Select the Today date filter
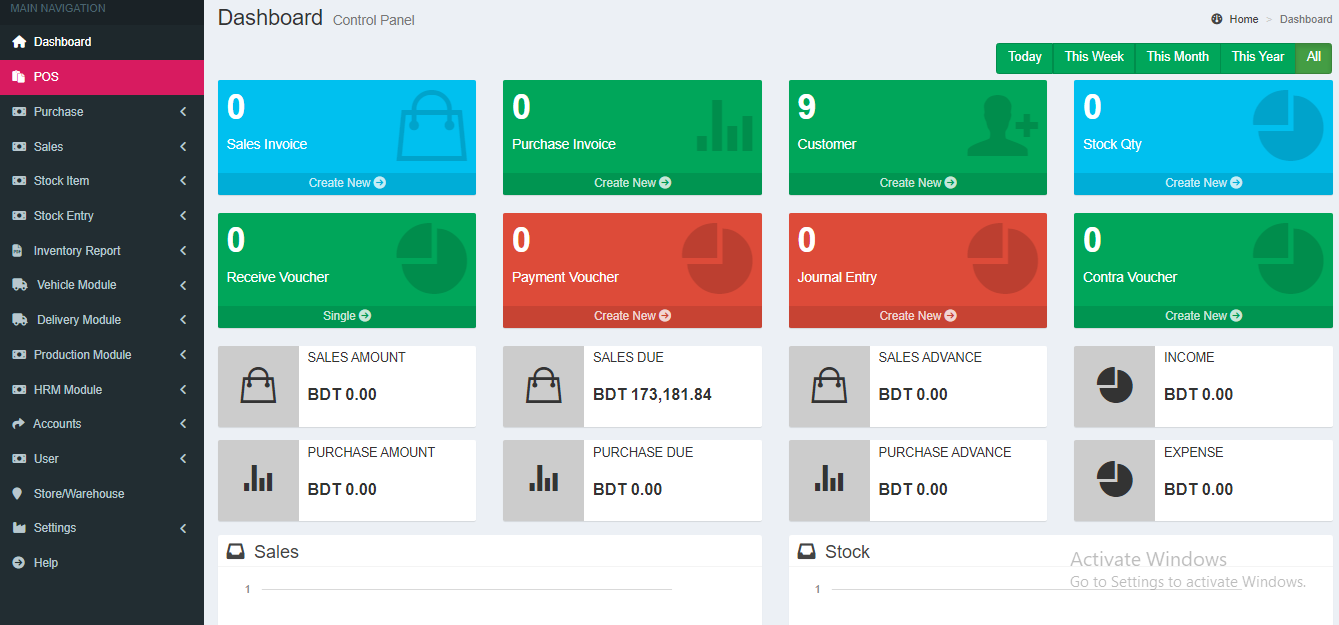1339x625 pixels. (x=1024, y=57)
